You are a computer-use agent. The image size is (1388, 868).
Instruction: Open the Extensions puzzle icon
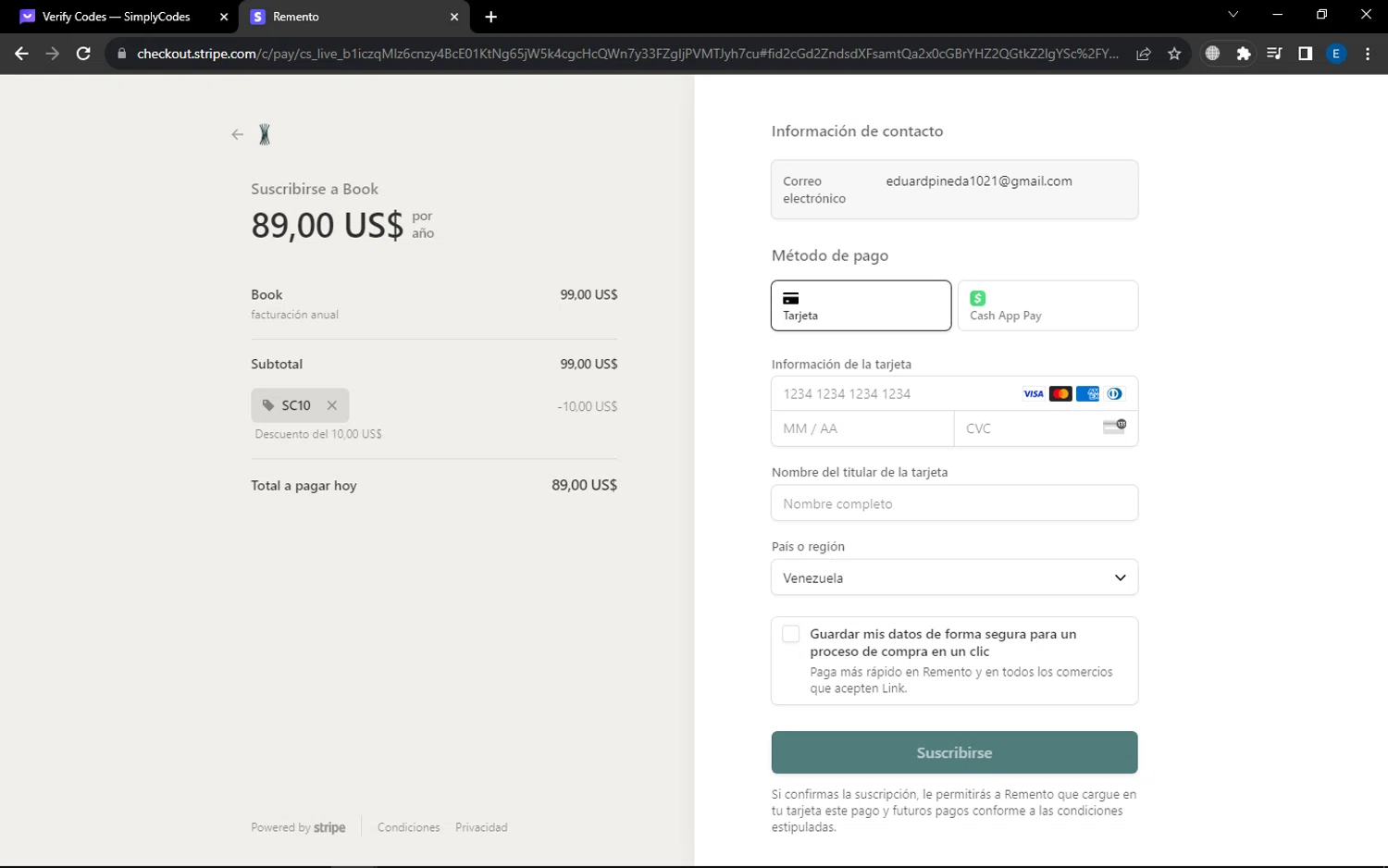pyautogui.click(x=1244, y=54)
